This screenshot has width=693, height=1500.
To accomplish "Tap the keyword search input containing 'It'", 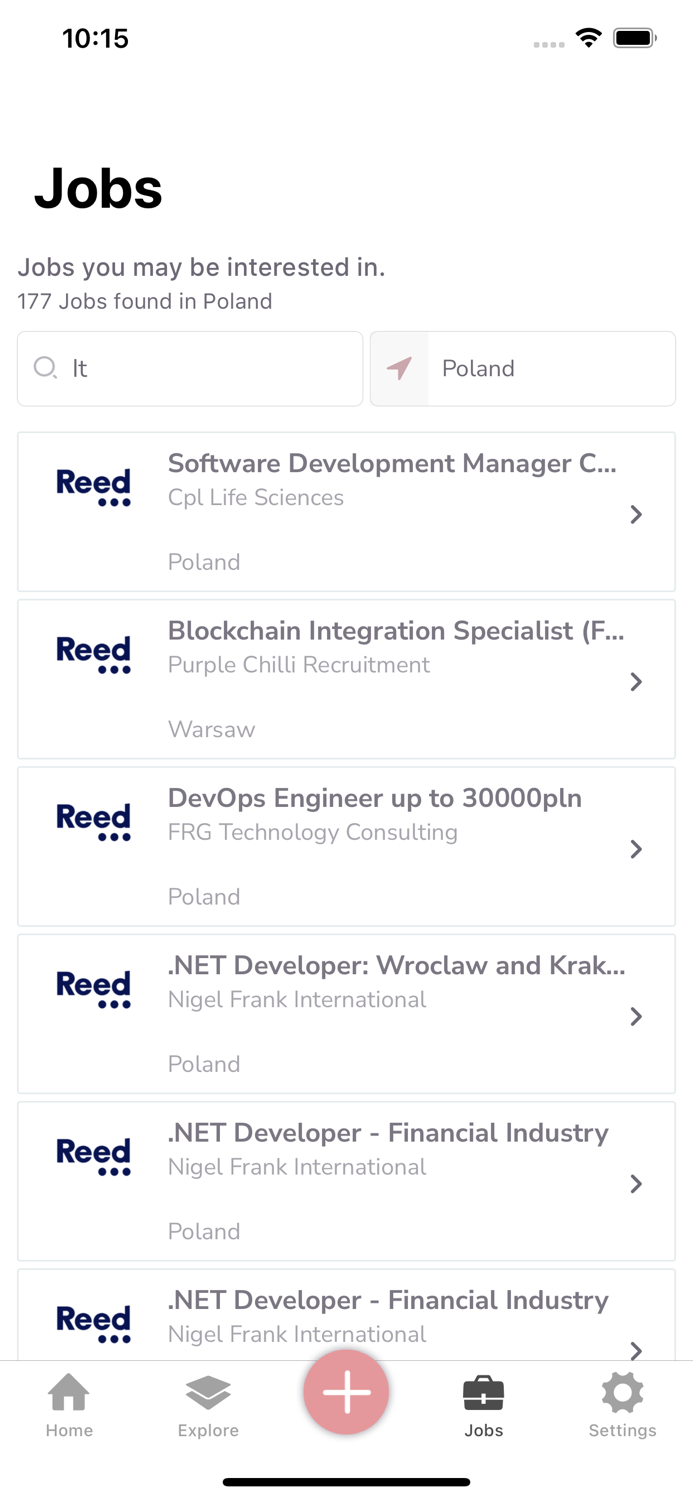I will [190, 368].
